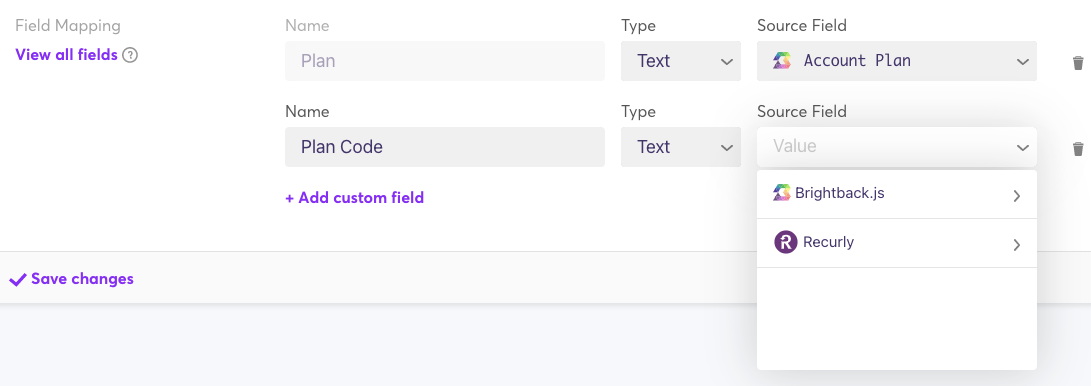Screen dimensions: 1091x386
Task: Open the Type dropdown for Plan Code row
Action: 680,147
